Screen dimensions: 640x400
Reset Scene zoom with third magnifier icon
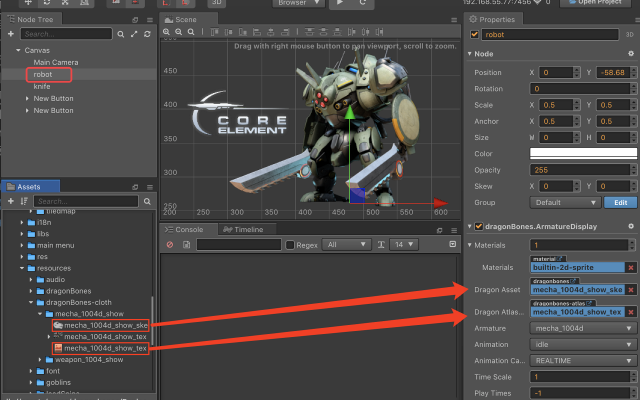[191, 32]
